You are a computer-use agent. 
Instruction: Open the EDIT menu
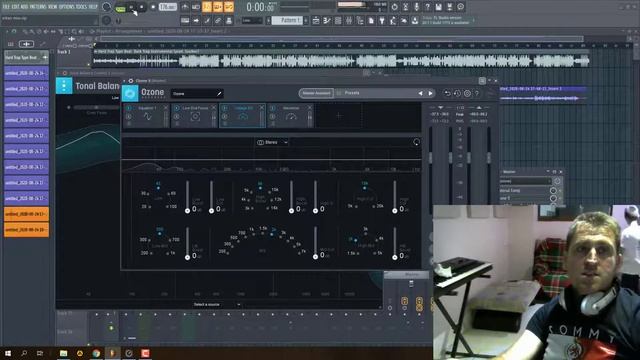coord(15,7)
